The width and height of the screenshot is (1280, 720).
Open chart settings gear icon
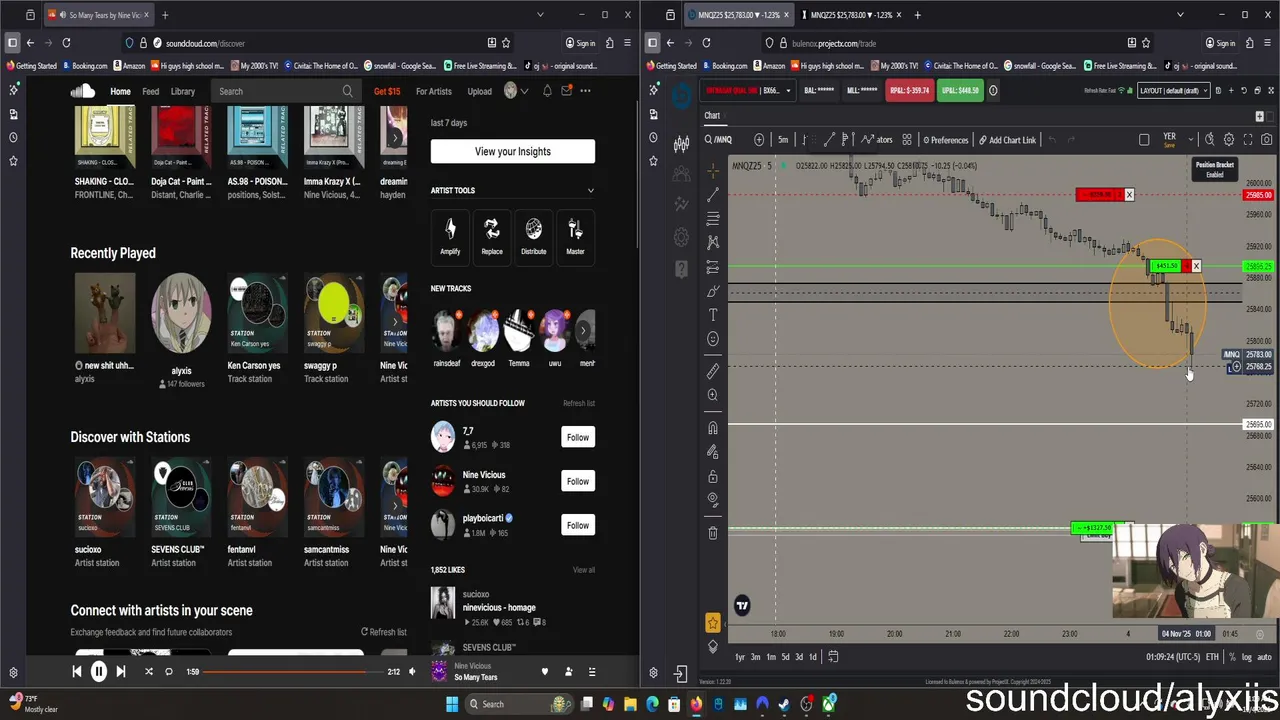coord(1229,140)
